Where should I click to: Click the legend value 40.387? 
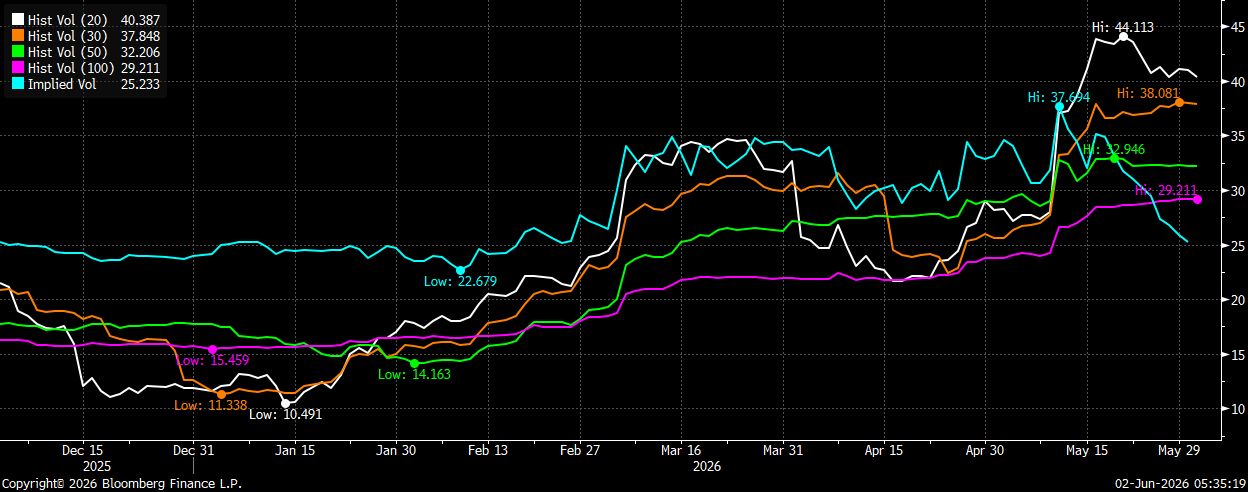coord(138,20)
